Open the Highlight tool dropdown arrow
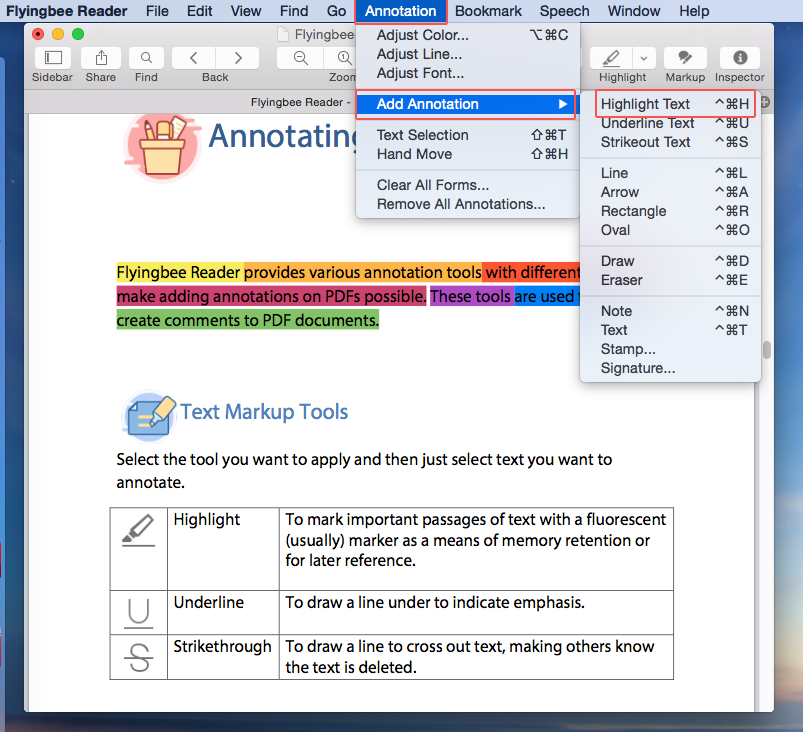 644,58
